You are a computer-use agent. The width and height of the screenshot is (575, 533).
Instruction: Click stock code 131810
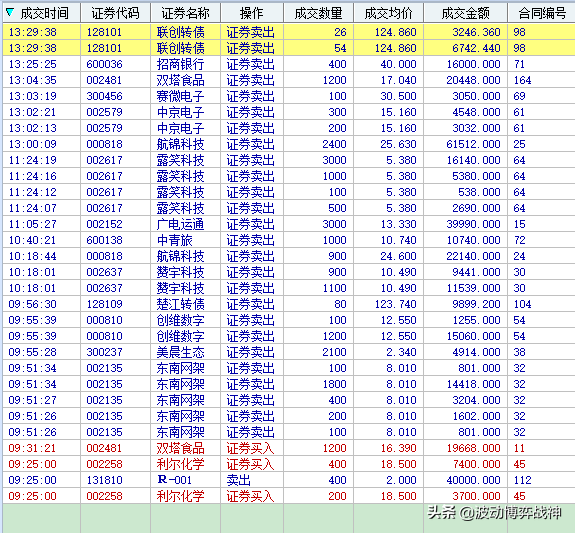pyautogui.click(x=105, y=480)
